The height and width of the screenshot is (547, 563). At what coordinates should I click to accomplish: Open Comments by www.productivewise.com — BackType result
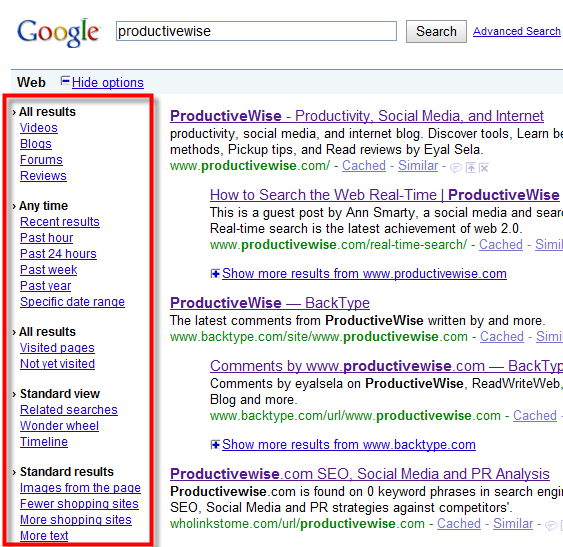point(386,366)
